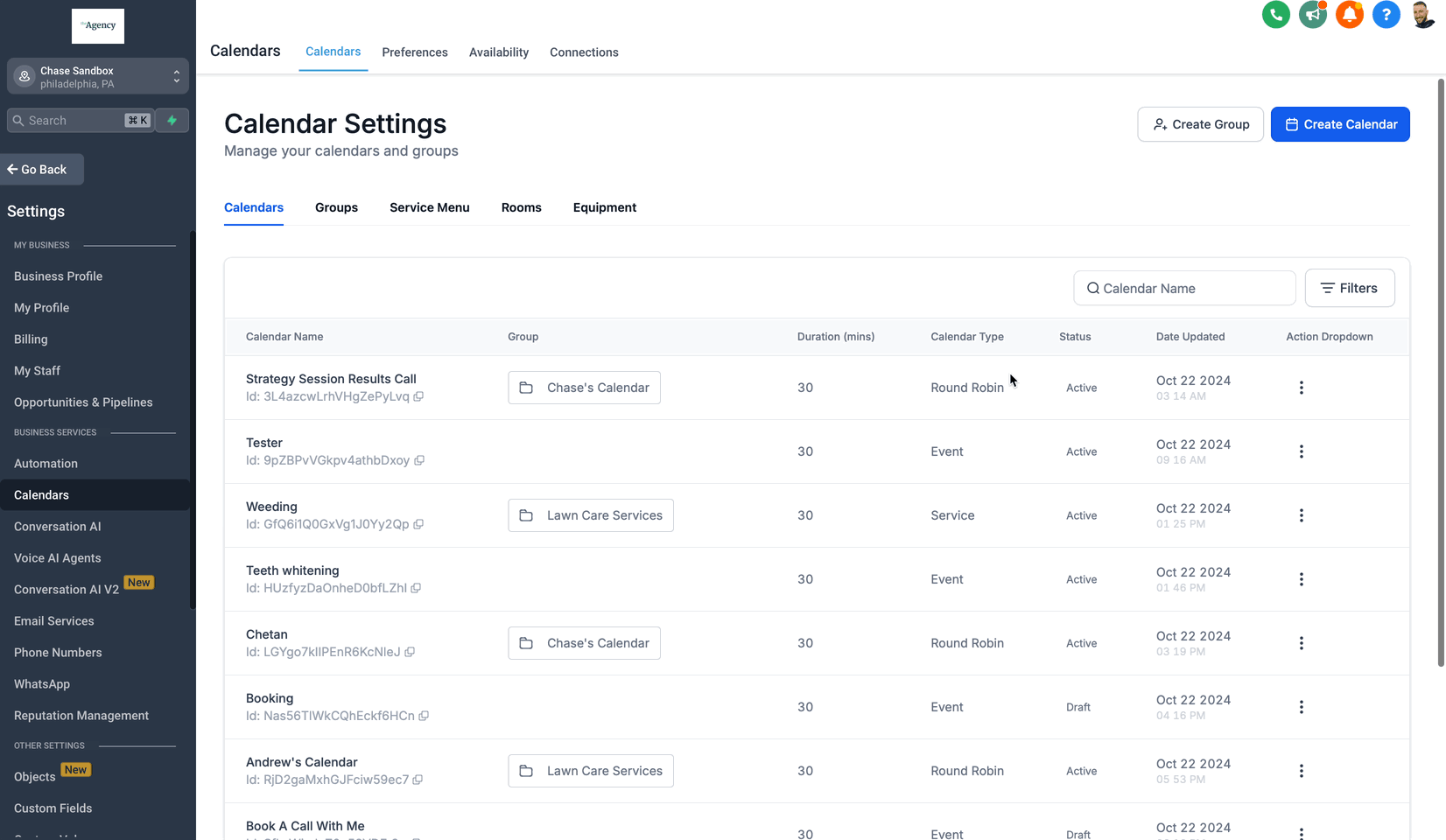Click the lightning bolt quick actions icon
This screenshot has width=1446, height=840.
(x=172, y=121)
